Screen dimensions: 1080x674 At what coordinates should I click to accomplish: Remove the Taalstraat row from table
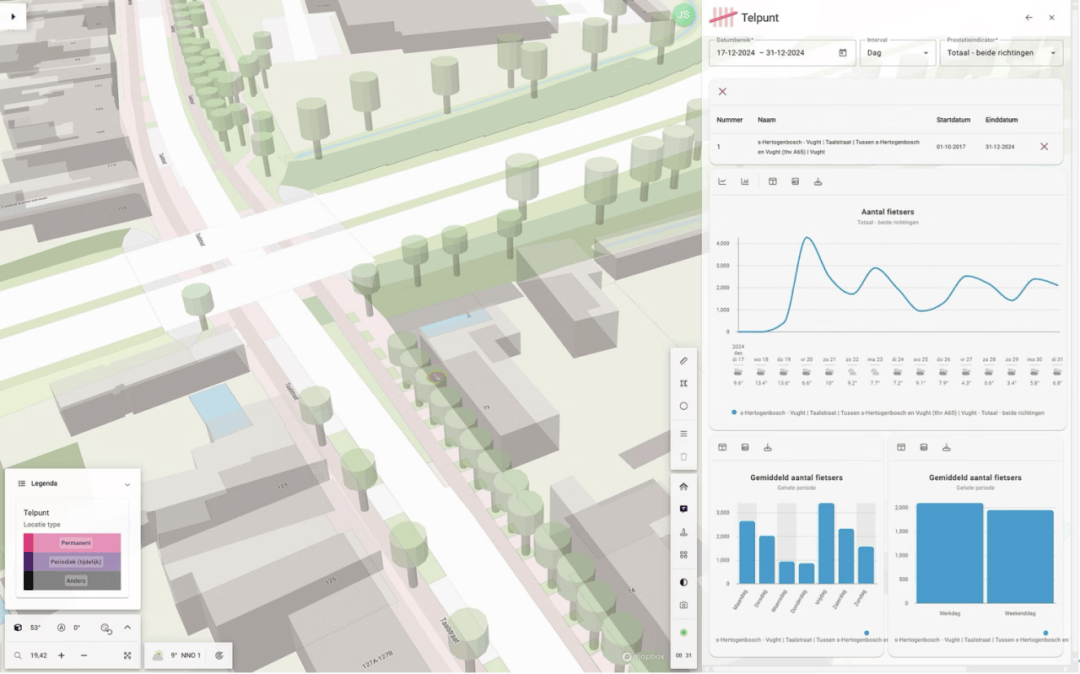1044,147
